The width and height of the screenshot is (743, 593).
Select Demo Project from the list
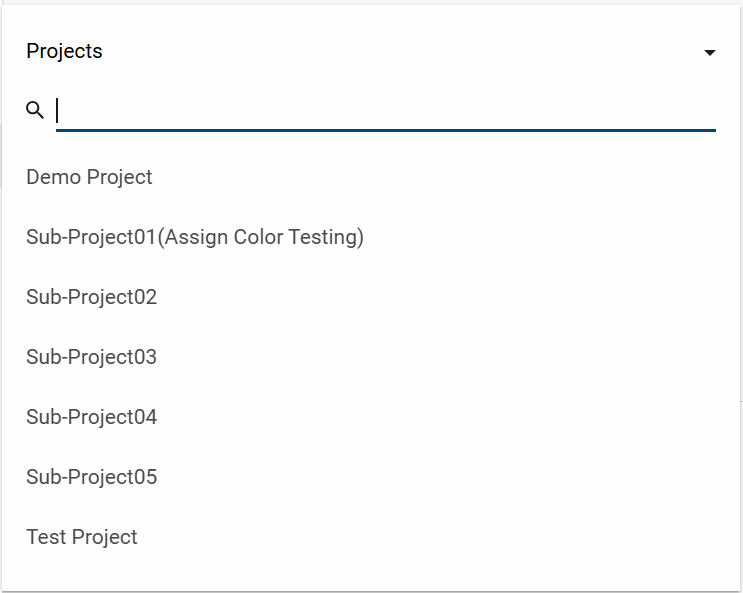(90, 177)
